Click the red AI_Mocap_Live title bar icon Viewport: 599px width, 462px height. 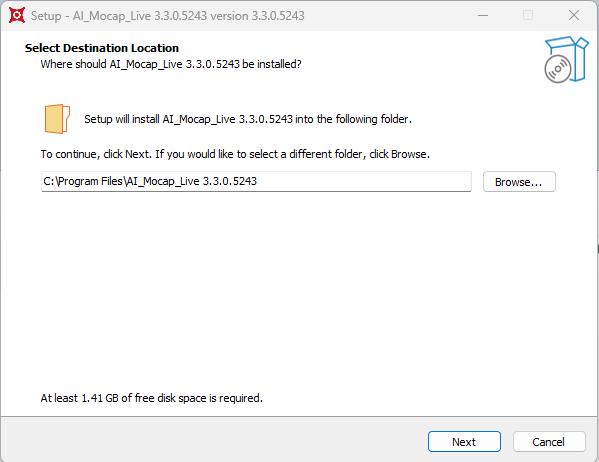[17, 16]
